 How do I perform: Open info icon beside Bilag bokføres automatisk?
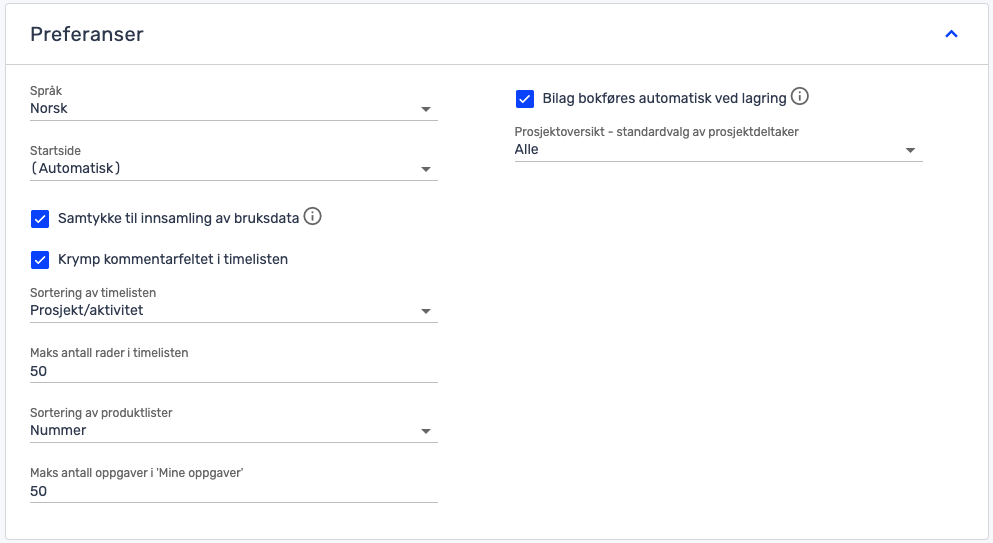click(800, 96)
